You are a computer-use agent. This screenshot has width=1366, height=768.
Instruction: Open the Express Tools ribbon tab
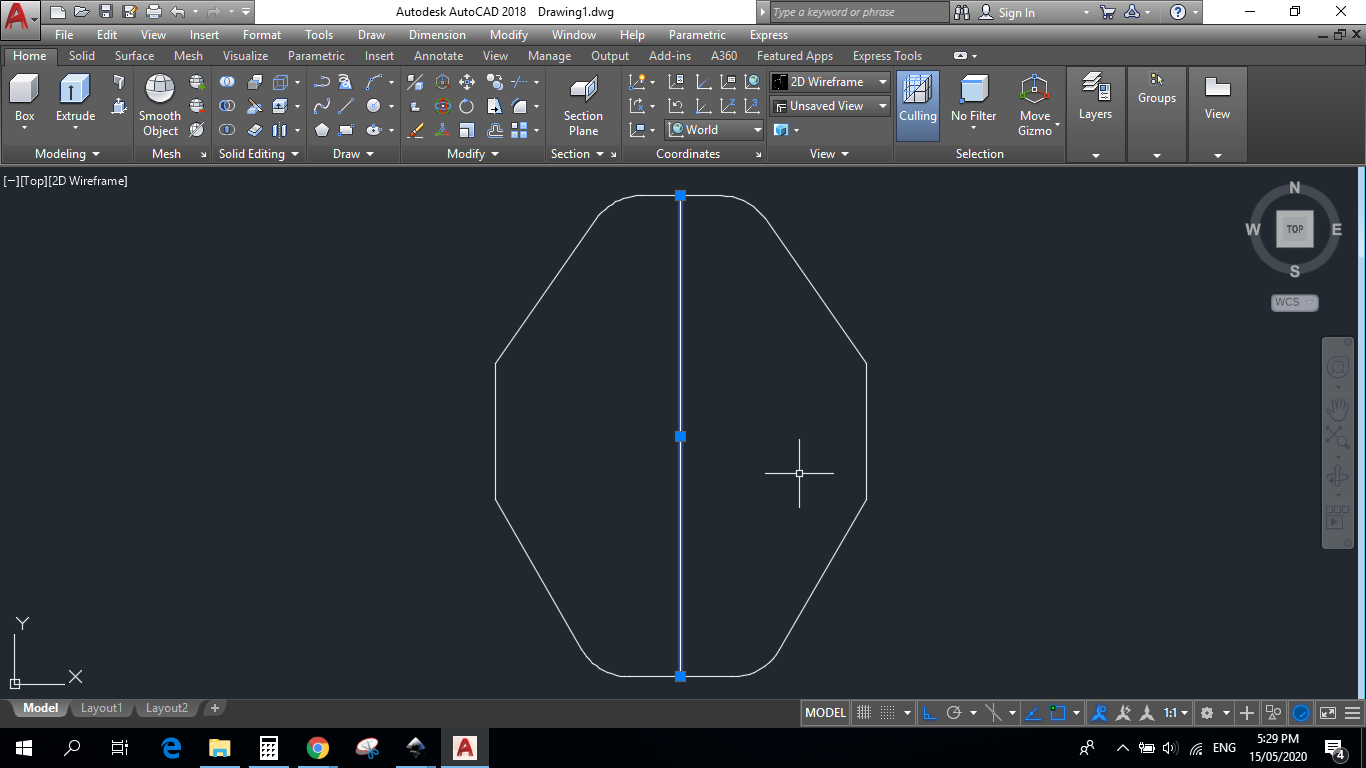tap(887, 56)
